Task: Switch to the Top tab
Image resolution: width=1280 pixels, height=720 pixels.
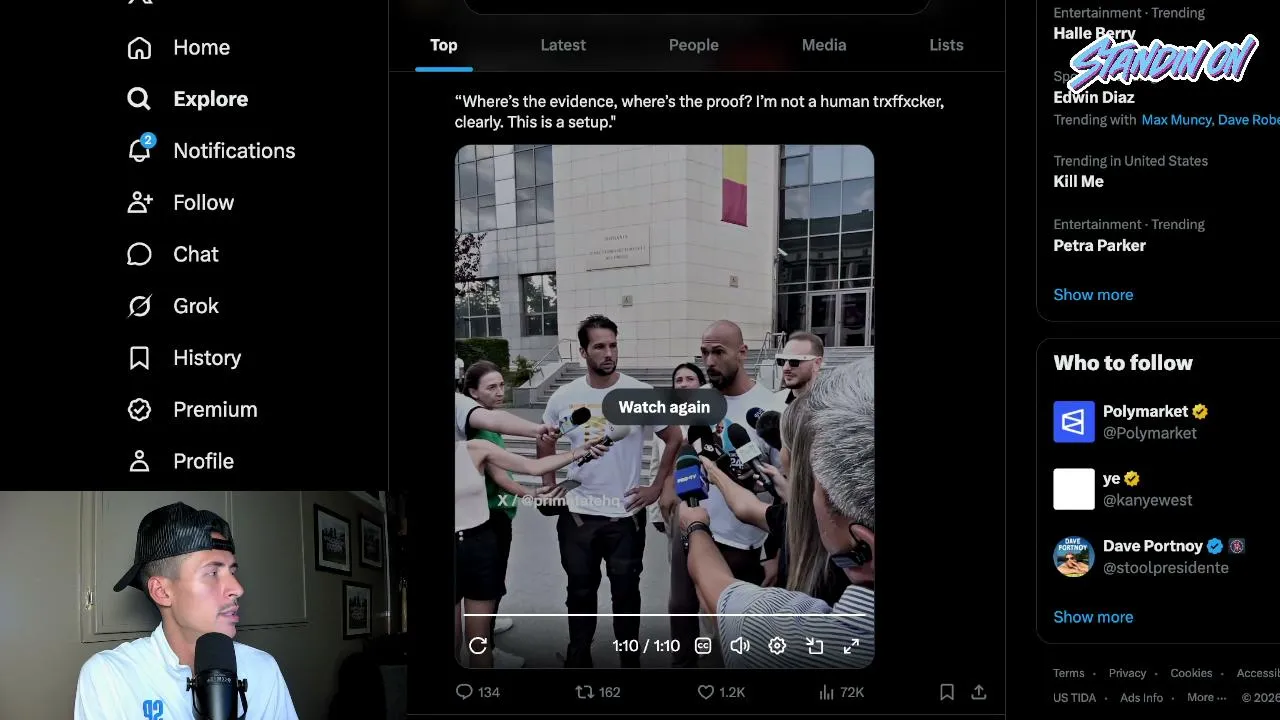Action: click(444, 45)
